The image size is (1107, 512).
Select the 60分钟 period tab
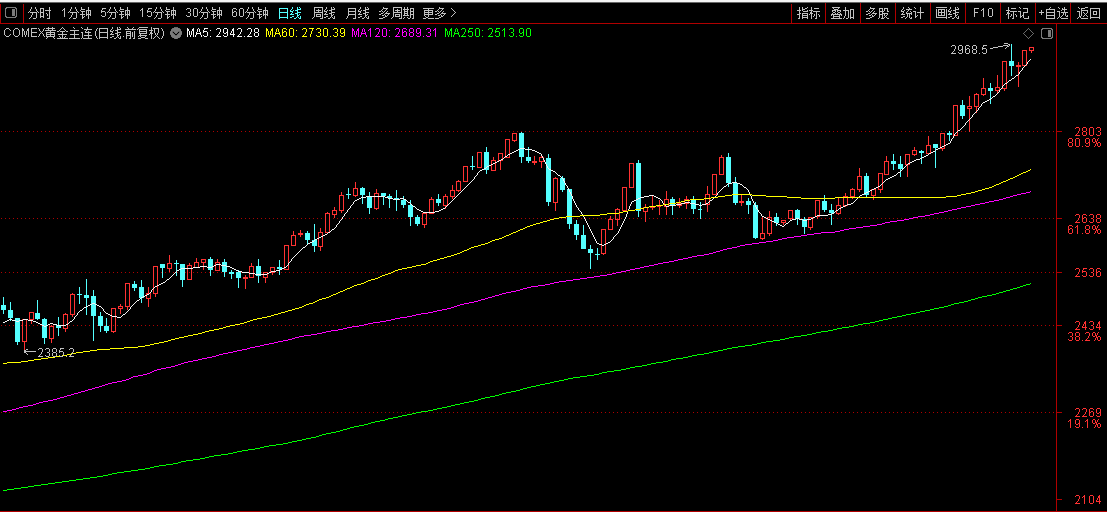click(x=250, y=13)
